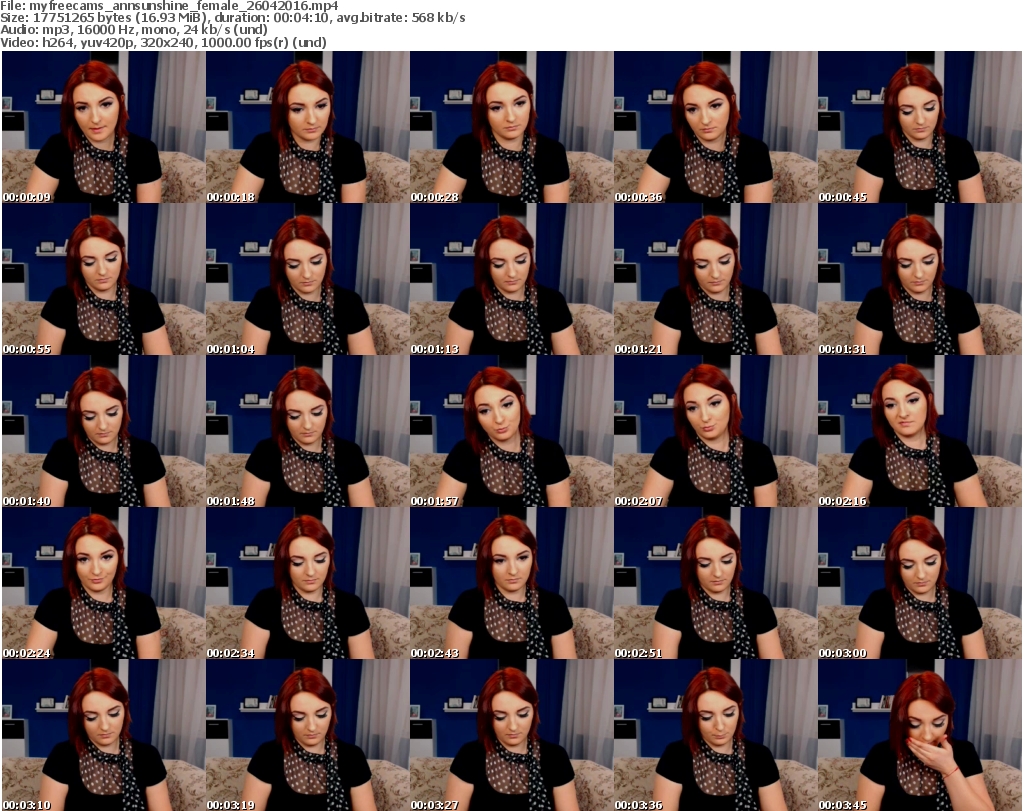Click the 'Size: 17751265 bytes' info line

click(232, 18)
